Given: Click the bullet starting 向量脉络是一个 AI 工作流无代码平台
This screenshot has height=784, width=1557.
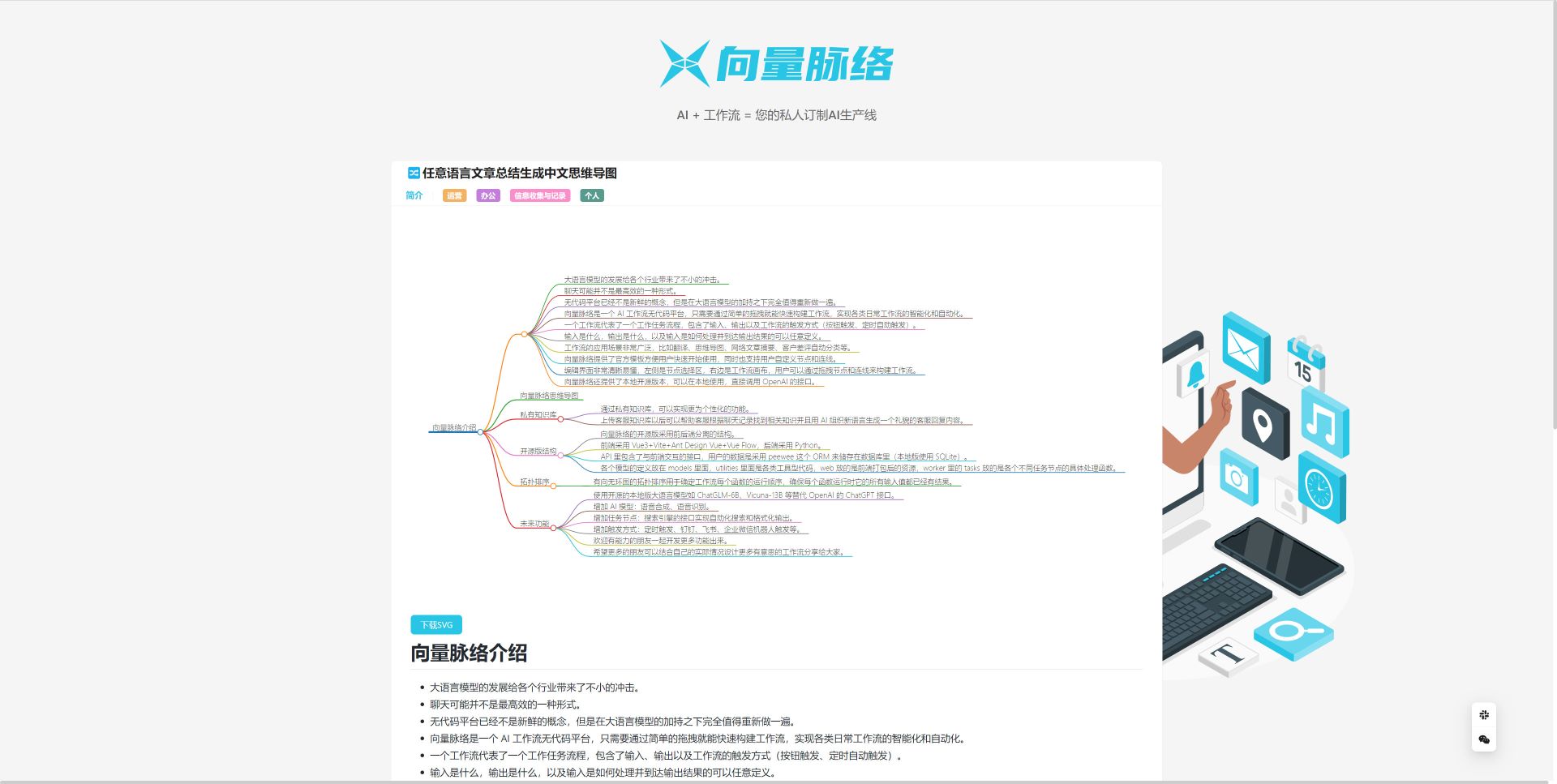Looking at the screenshot, I should pyautogui.click(x=699, y=739).
